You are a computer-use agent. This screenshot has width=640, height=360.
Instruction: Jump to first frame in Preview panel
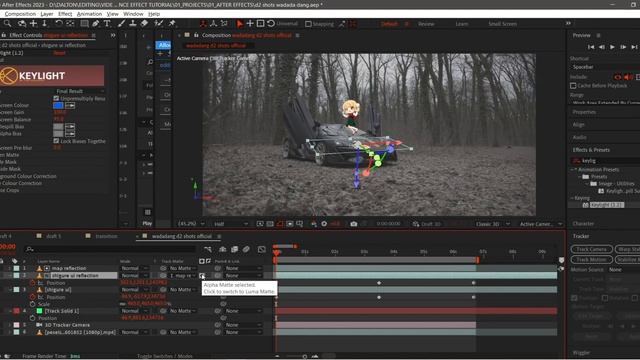(591, 47)
